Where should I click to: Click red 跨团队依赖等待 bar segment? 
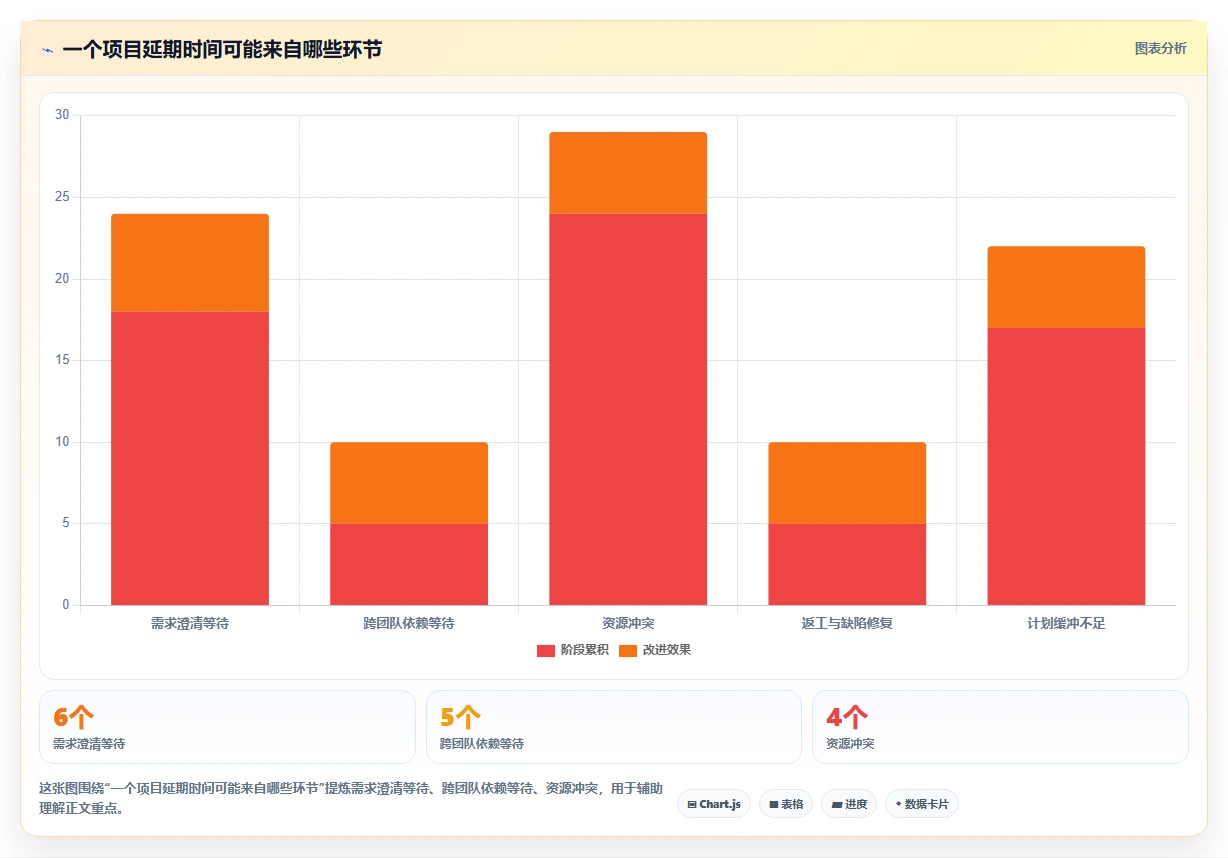(x=409, y=564)
